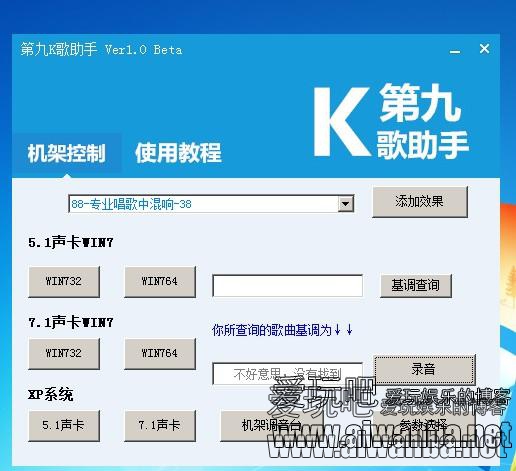This screenshot has height=471, width=516.
Task: Click WIN764 under 5.1声卡WIN7
Action: pyautogui.click(x=160, y=281)
